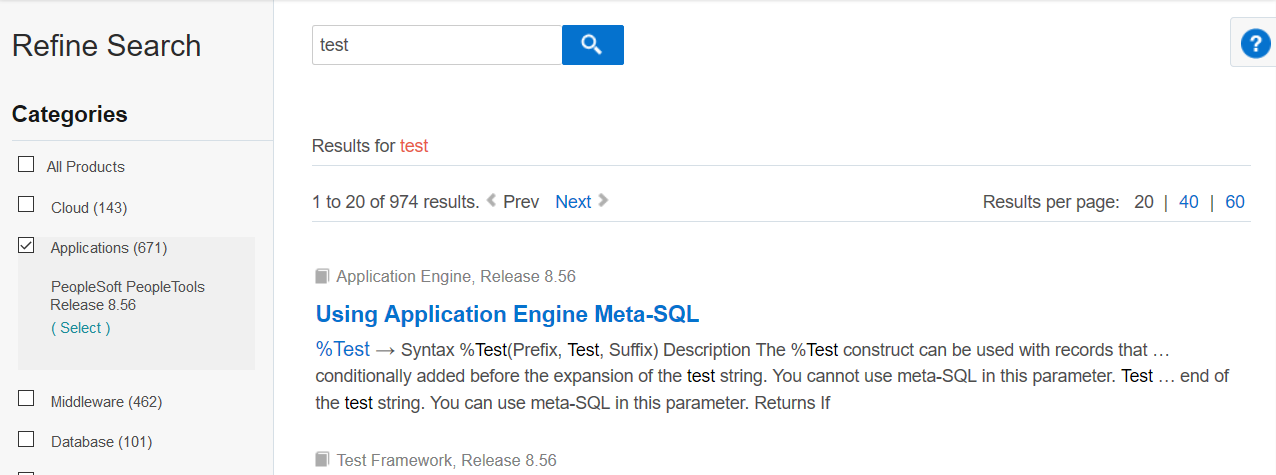The width and height of the screenshot is (1276, 475).
Task: Open Using Application Engine Meta-SQL result
Action: [x=507, y=314]
